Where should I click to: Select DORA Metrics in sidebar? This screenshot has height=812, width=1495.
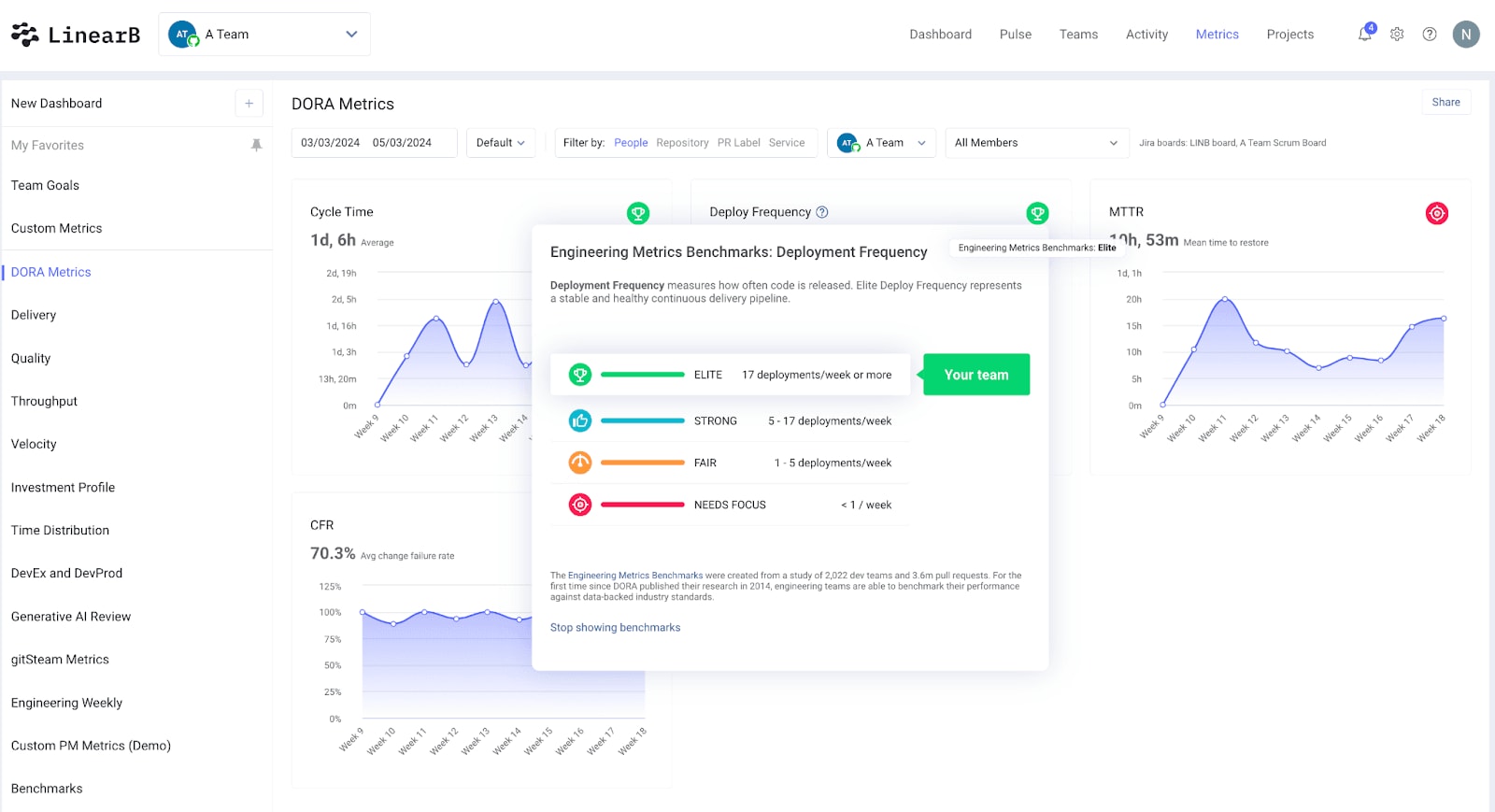pyautogui.click(x=51, y=272)
